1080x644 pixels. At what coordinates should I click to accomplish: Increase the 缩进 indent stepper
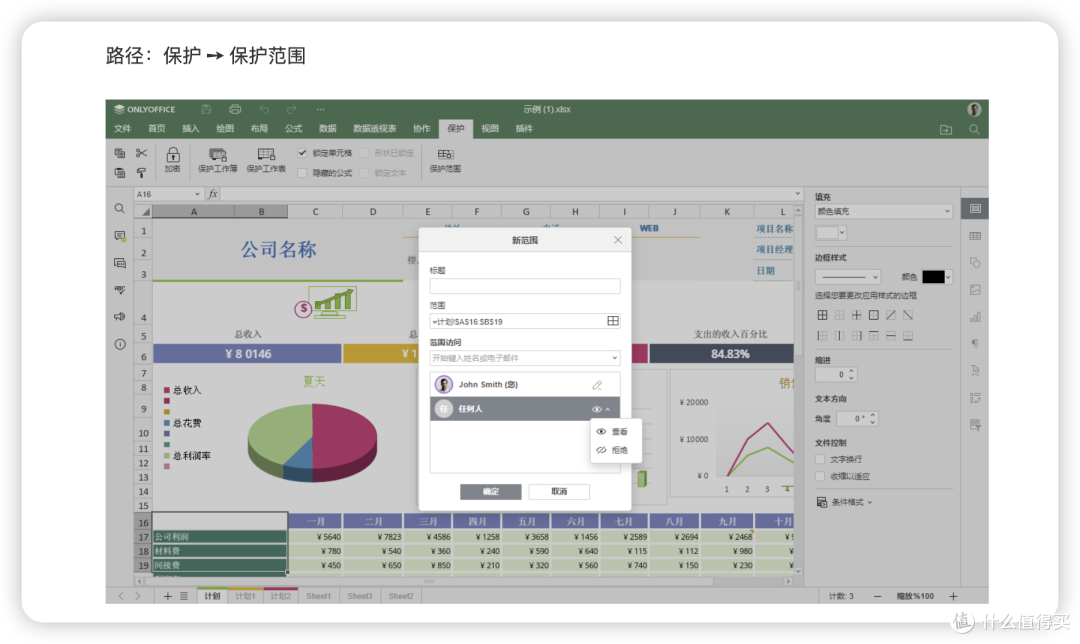tap(852, 371)
